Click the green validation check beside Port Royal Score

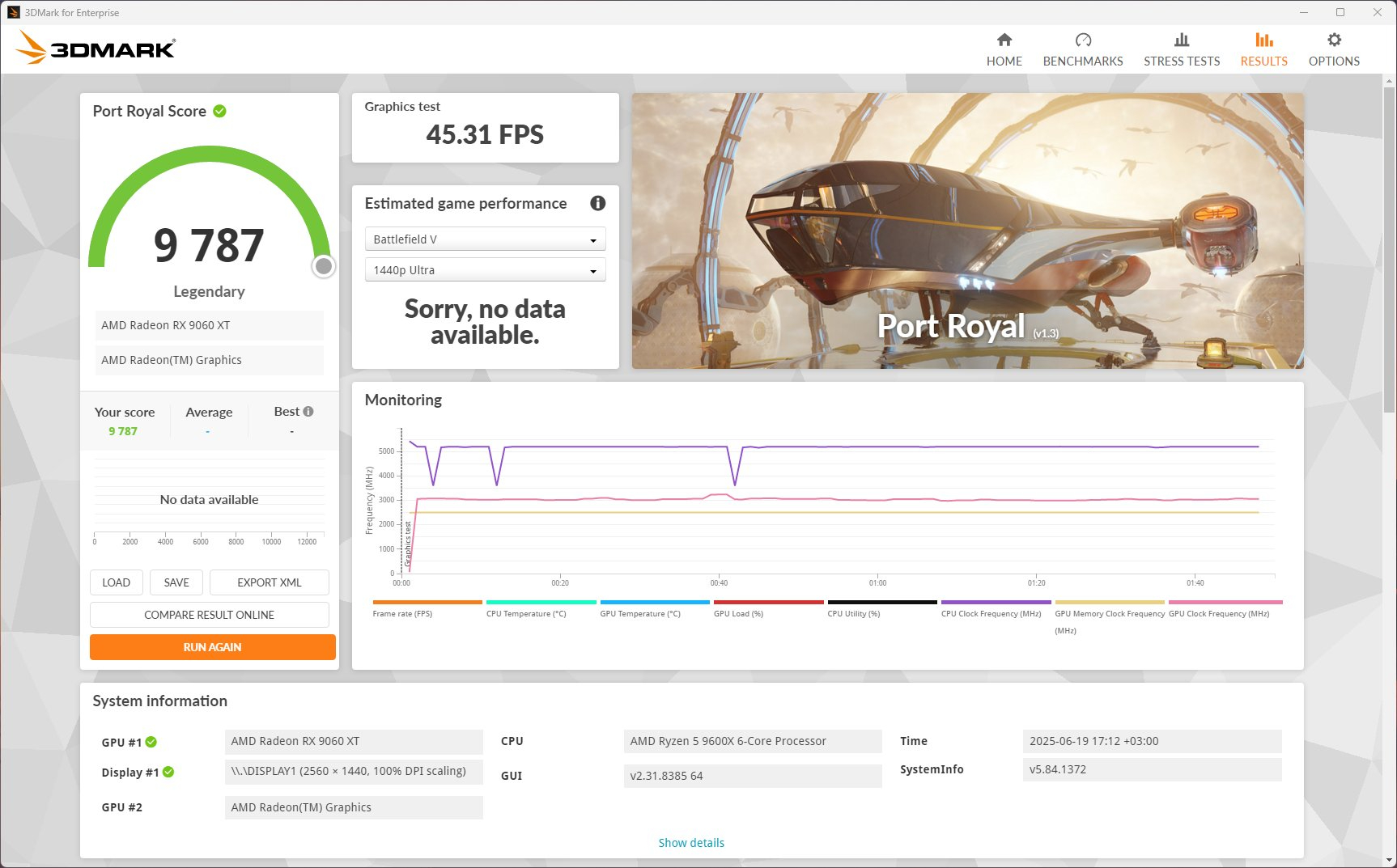(x=219, y=111)
